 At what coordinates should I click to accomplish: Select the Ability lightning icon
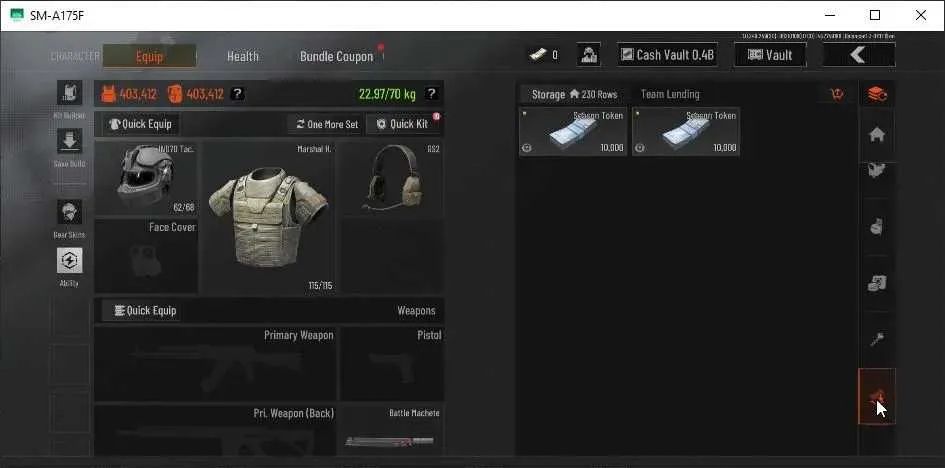(69, 260)
